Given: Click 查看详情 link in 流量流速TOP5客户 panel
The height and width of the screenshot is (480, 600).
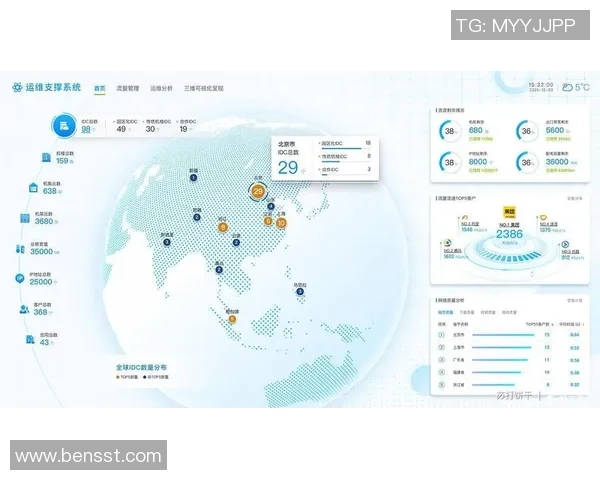Looking at the screenshot, I should tap(573, 198).
